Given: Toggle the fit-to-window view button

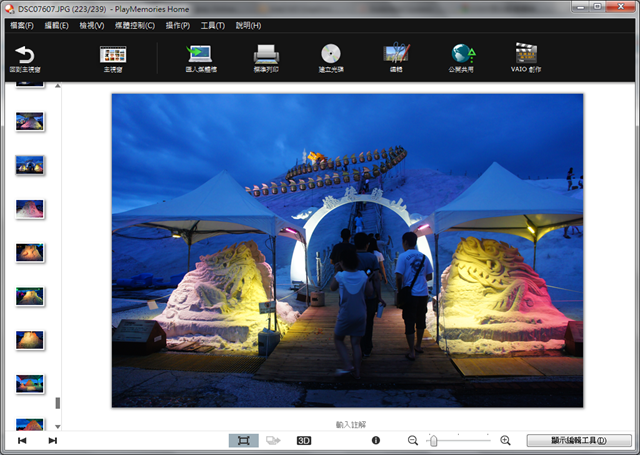Looking at the screenshot, I should [243, 440].
